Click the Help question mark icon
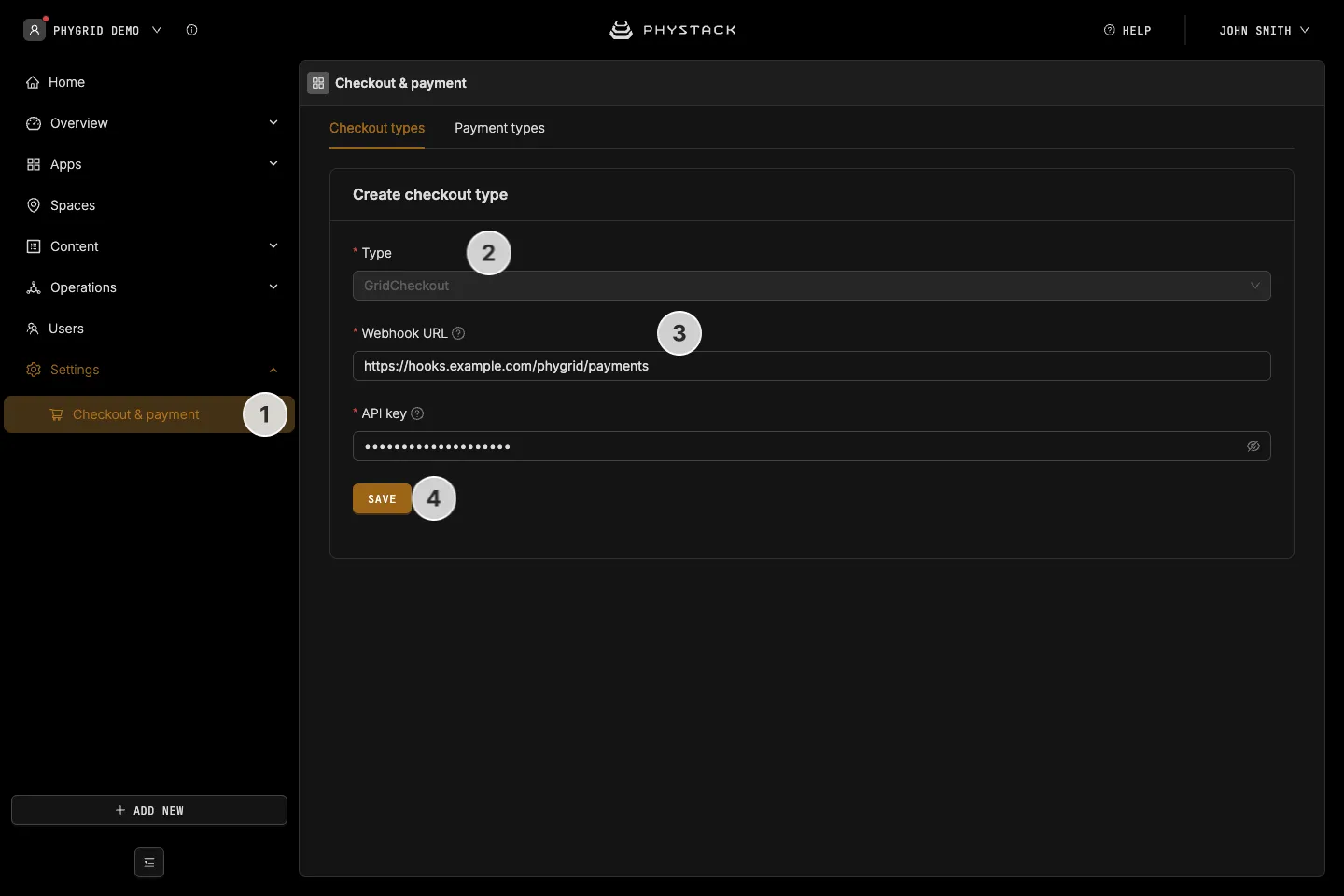This screenshot has height=896, width=1344. coord(1110,30)
